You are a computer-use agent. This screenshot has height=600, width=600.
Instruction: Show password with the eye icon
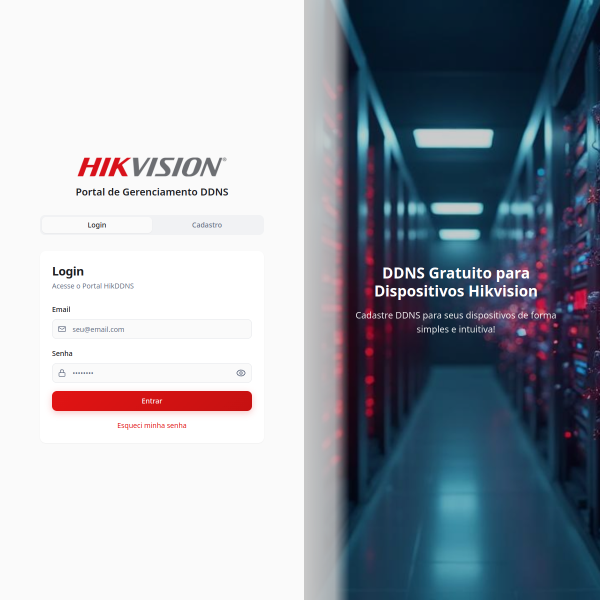(241, 373)
